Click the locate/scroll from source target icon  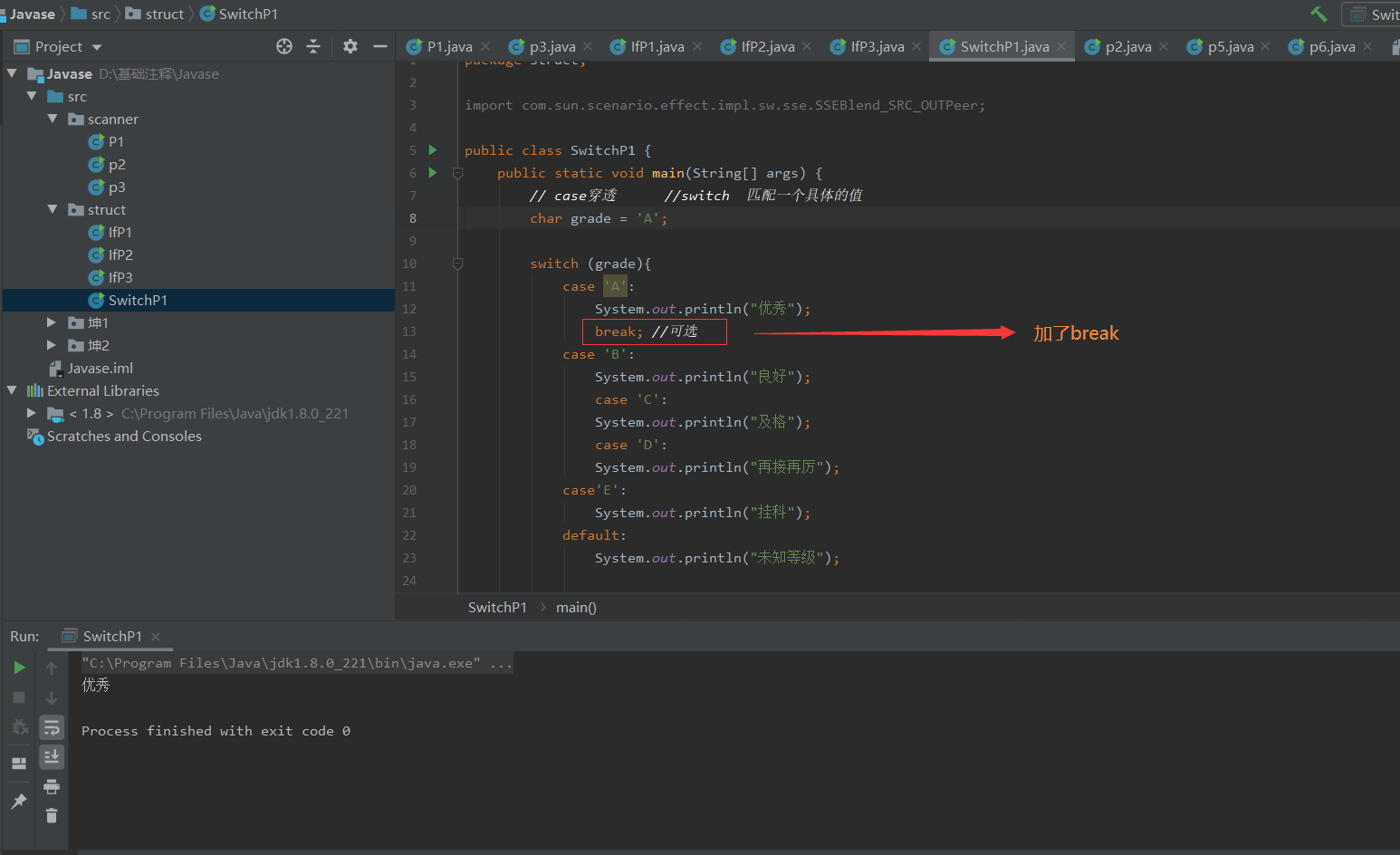(x=284, y=46)
